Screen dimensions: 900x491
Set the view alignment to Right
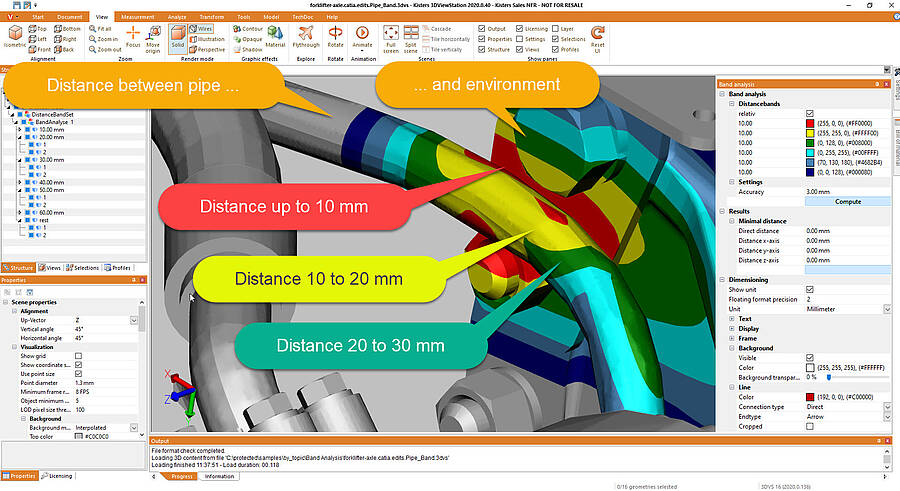coord(65,39)
